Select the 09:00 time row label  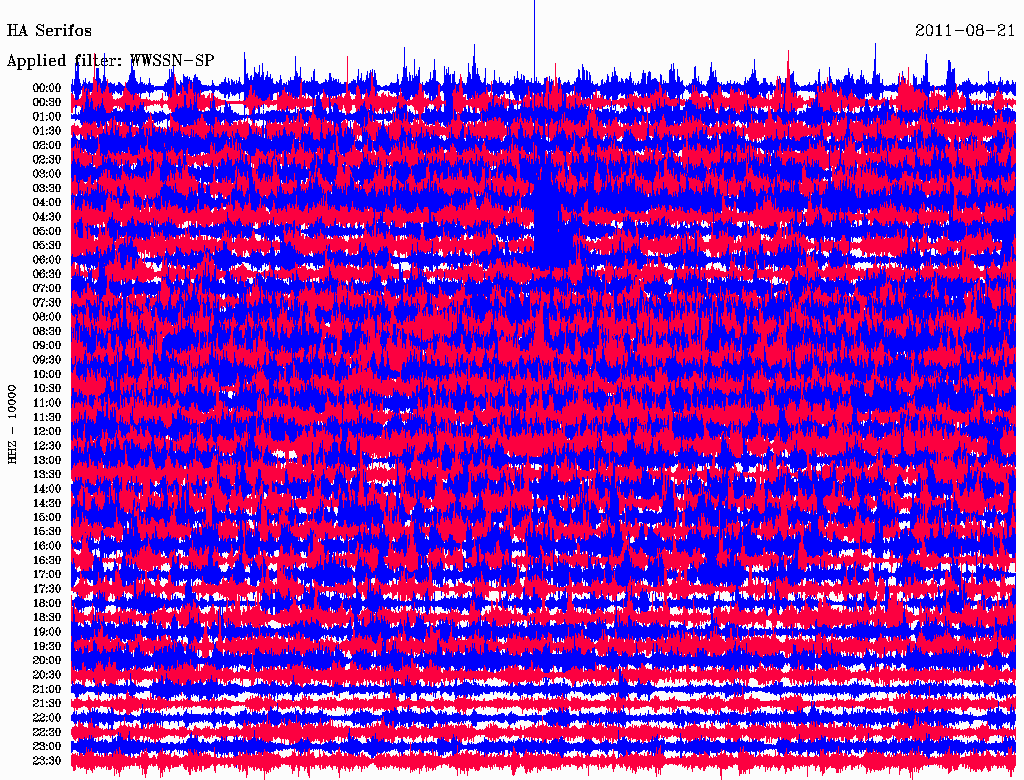[46, 346]
